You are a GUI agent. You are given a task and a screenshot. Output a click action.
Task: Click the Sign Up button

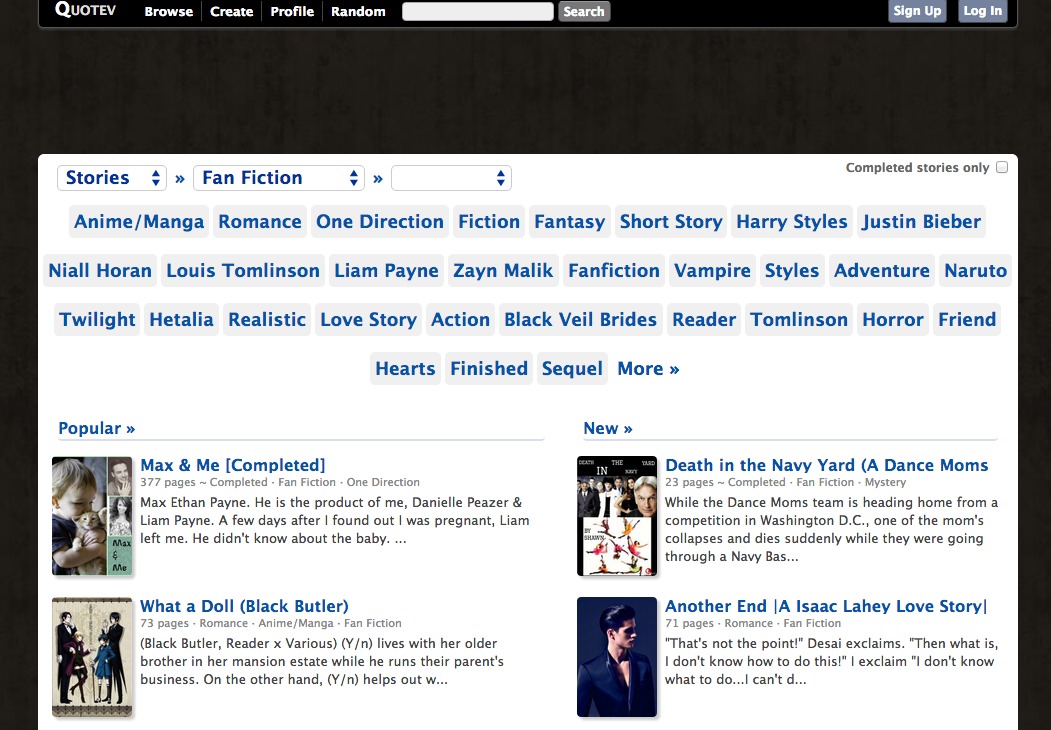click(x=917, y=11)
